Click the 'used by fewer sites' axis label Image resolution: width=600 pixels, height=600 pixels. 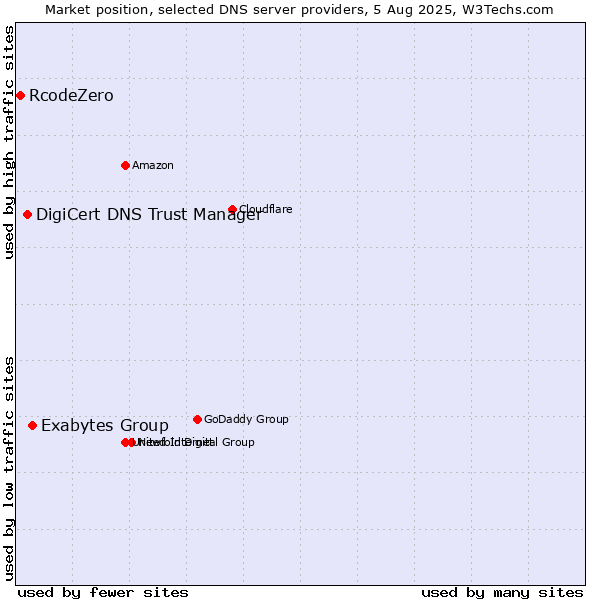coord(103,593)
